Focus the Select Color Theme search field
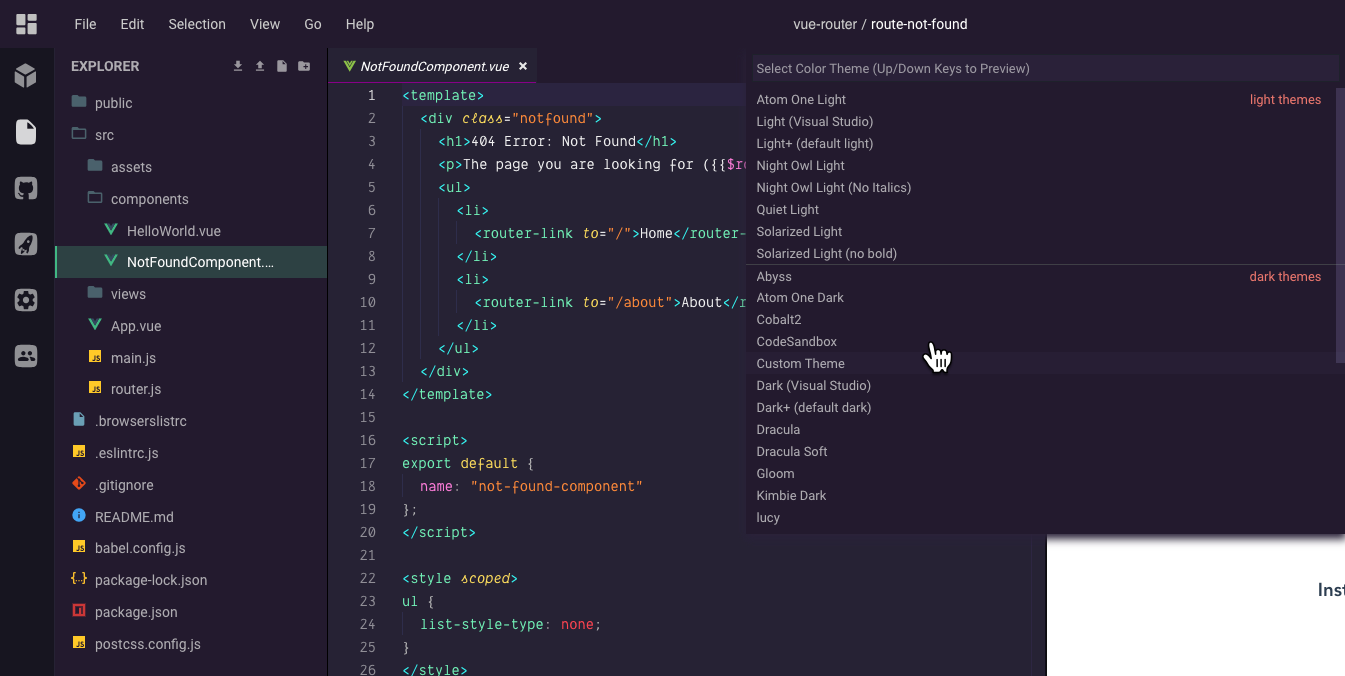This screenshot has height=676, width=1345. 1044,69
